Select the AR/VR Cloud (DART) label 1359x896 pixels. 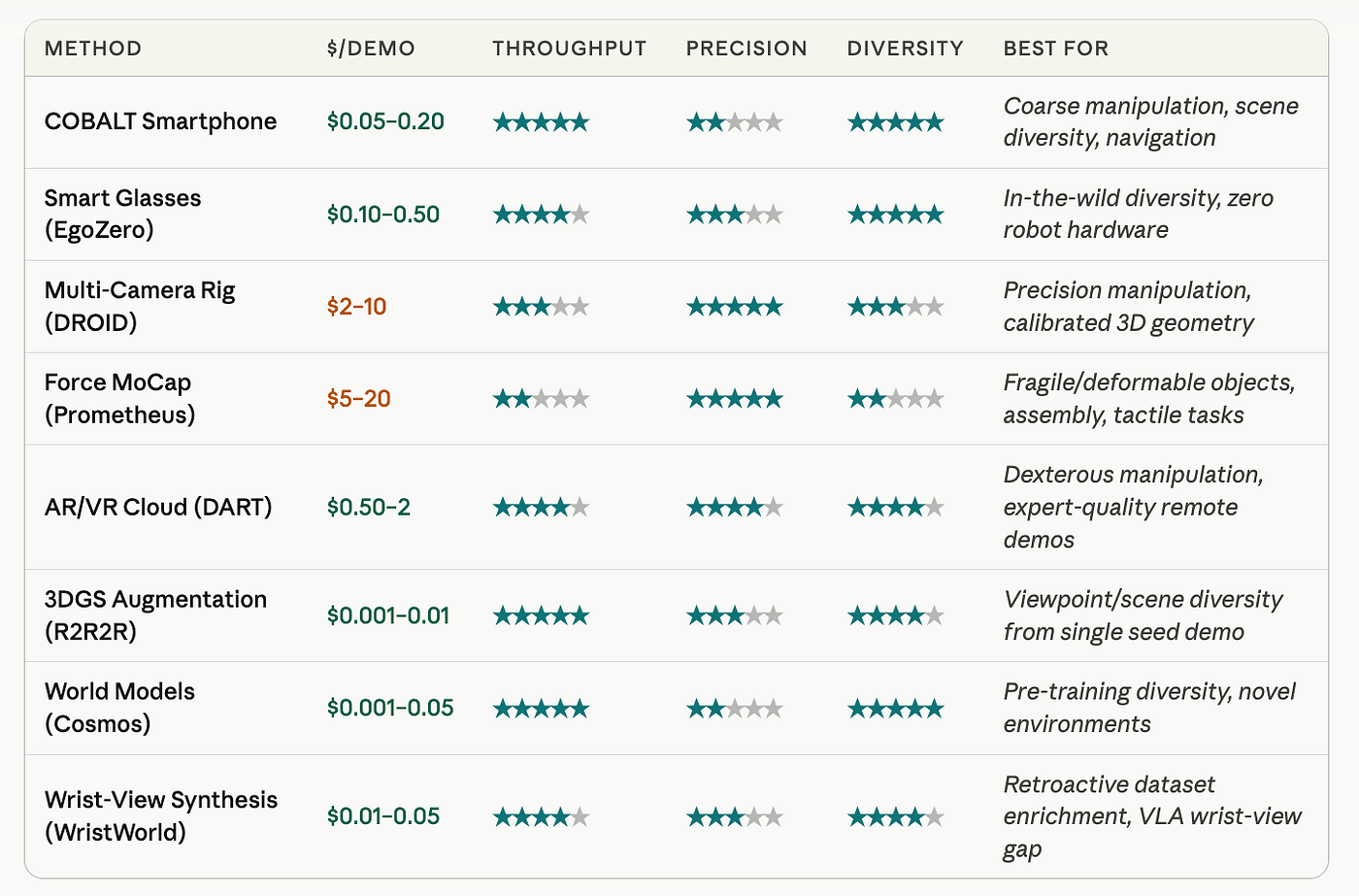(158, 507)
